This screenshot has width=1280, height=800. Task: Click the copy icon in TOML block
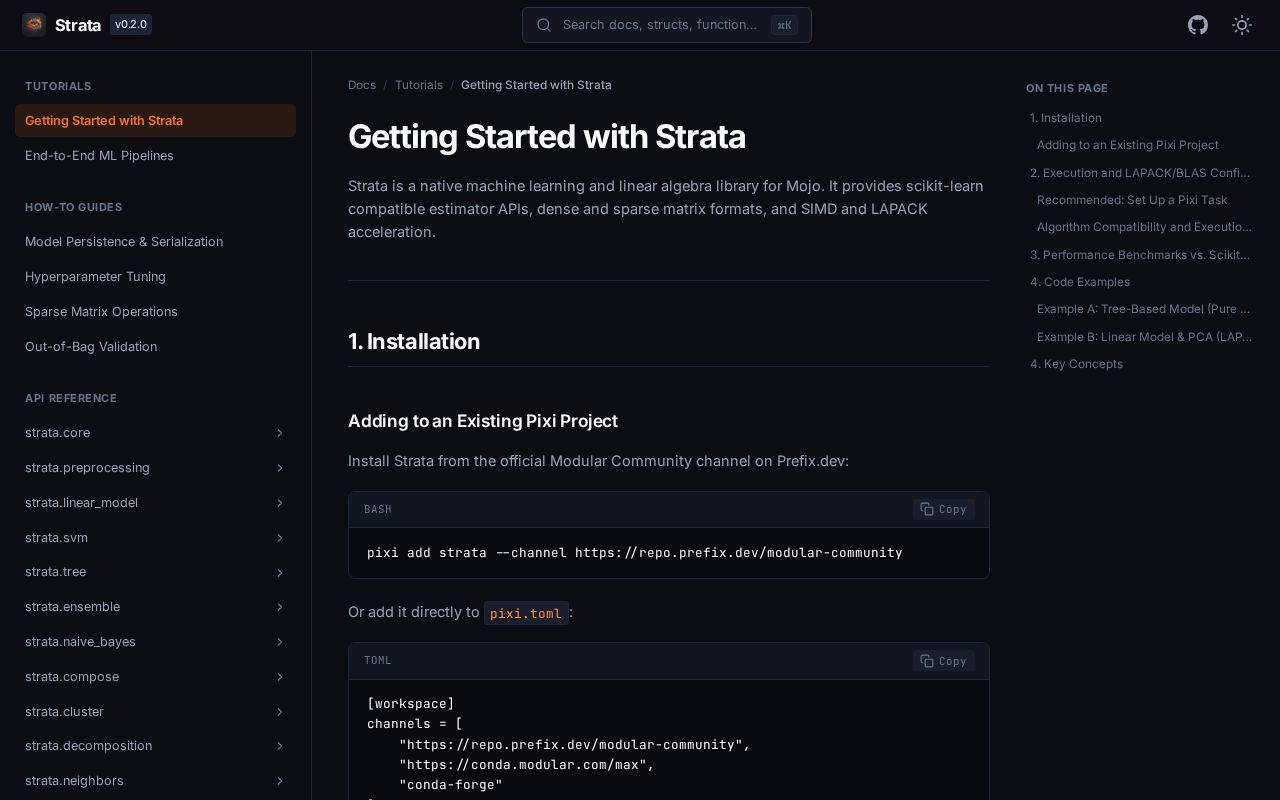[x=927, y=661]
